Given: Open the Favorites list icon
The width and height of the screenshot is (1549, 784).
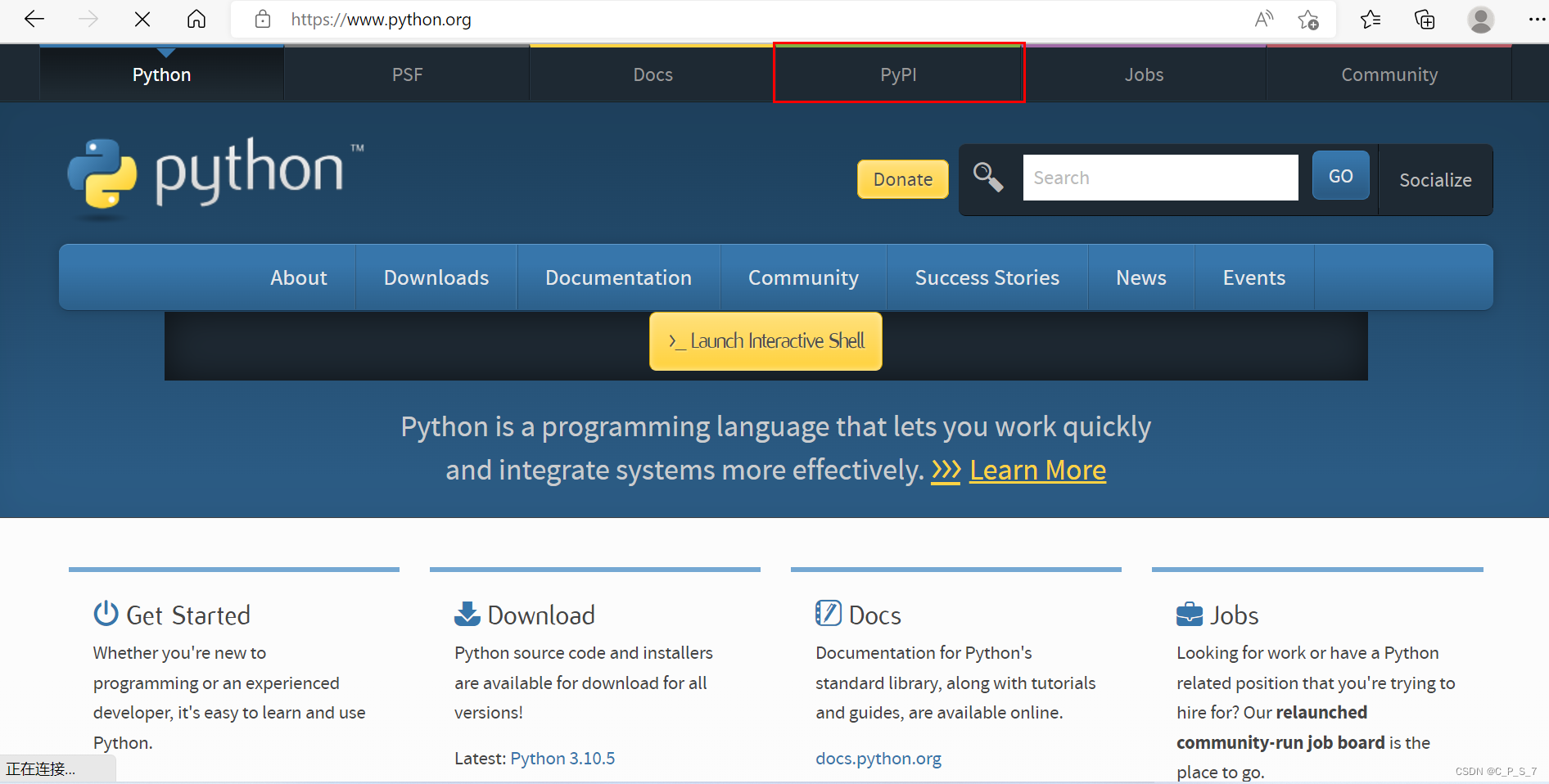Looking at the screenshot, I should coord(1371,19).
